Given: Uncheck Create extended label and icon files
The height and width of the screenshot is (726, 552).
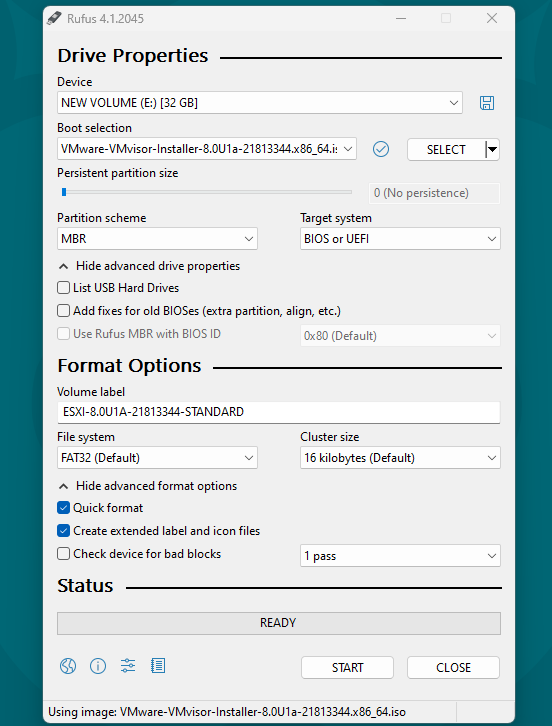Looking at the screenshot, I should (x=63, y=531).
